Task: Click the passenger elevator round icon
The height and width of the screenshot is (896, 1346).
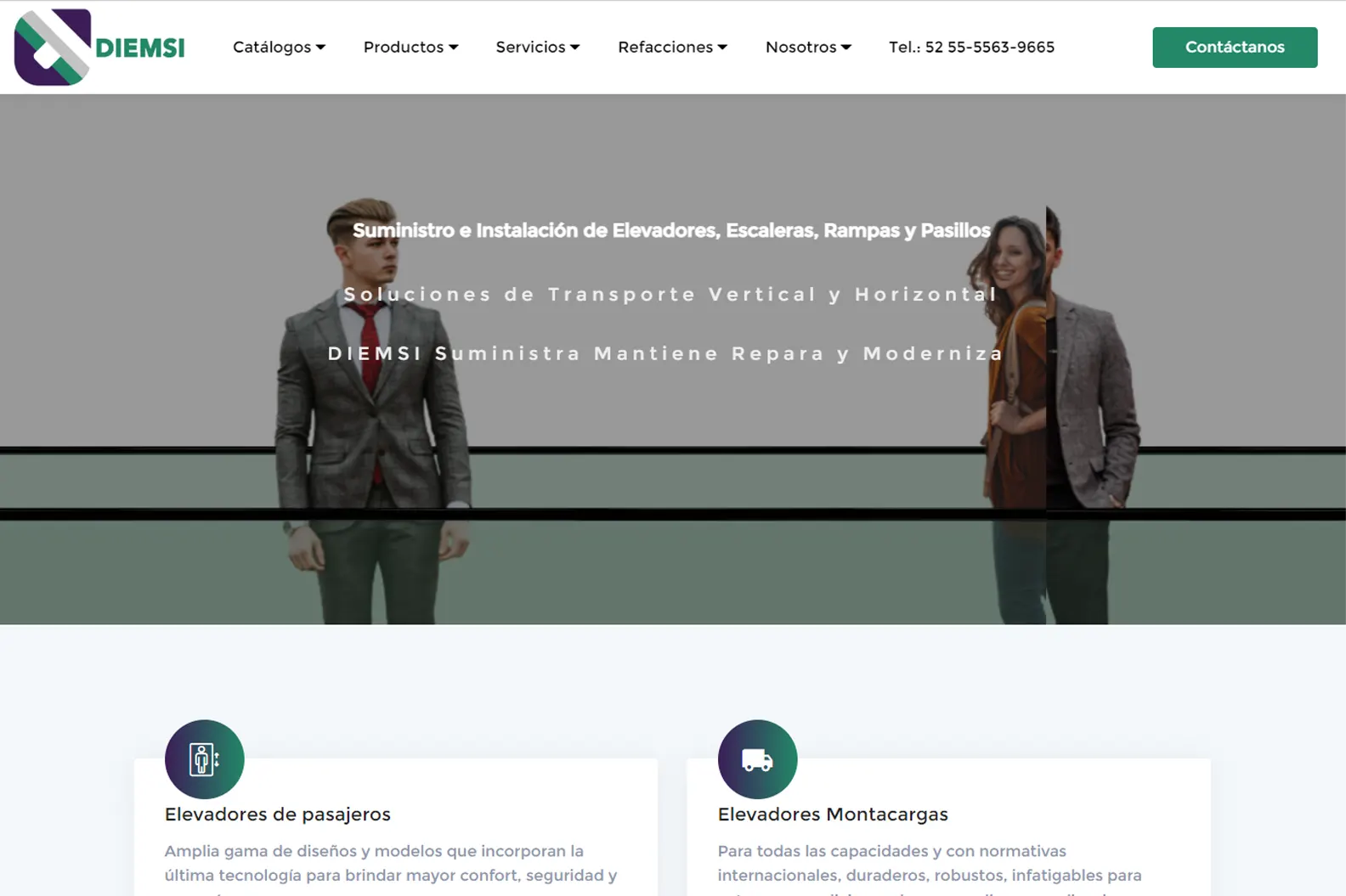Action: point(205,759)
